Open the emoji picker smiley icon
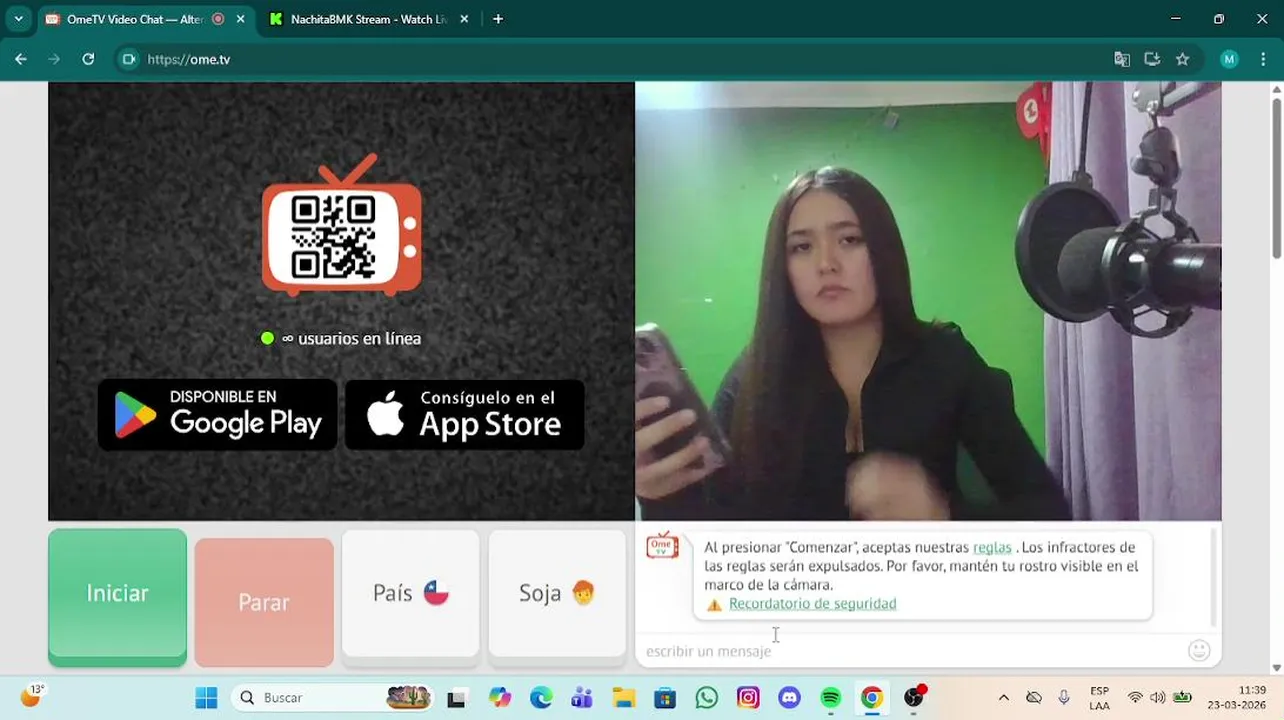 coord(1199,651)
